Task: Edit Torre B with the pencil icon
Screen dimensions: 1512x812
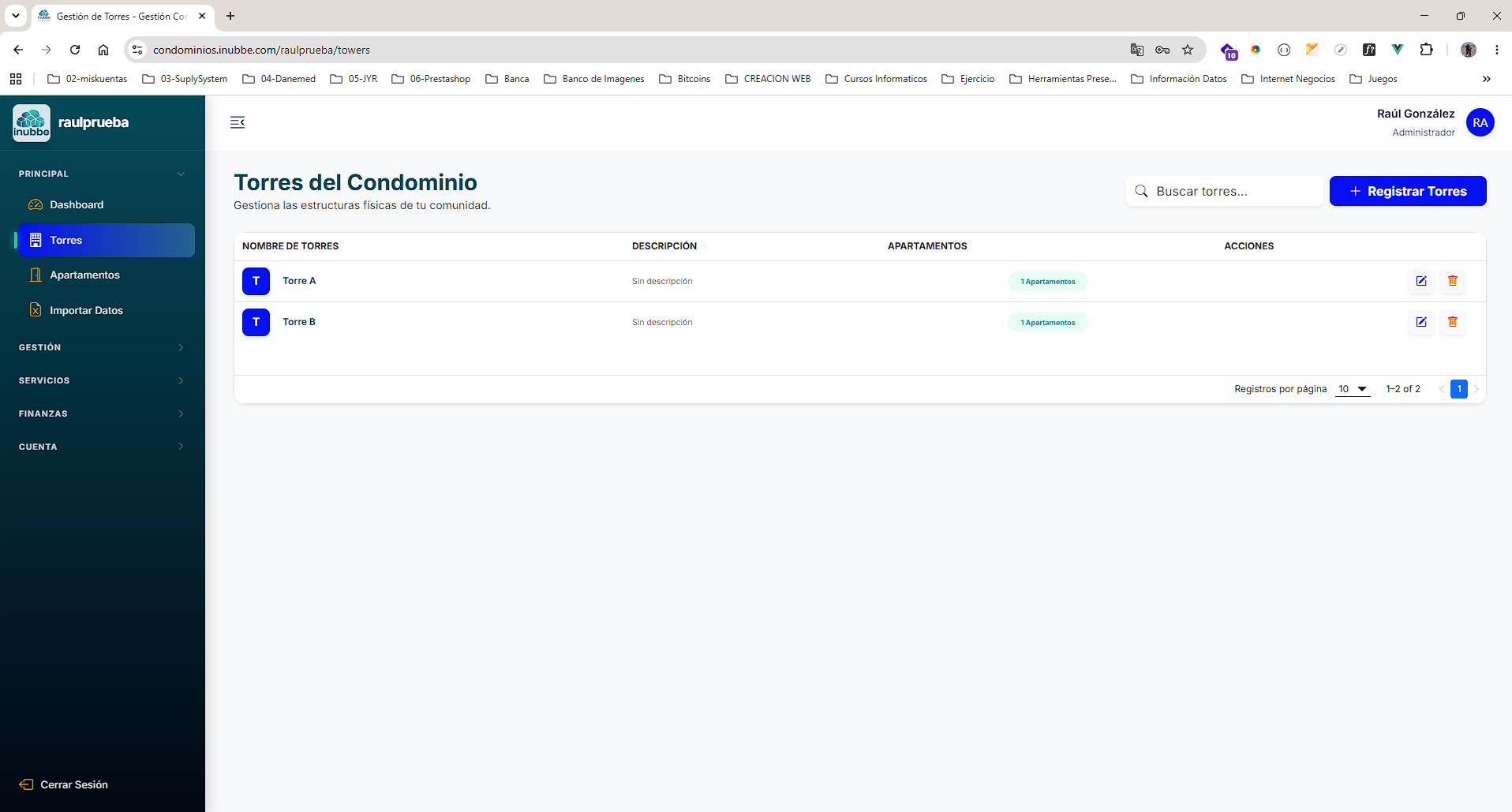Action: click(1420, 322)
